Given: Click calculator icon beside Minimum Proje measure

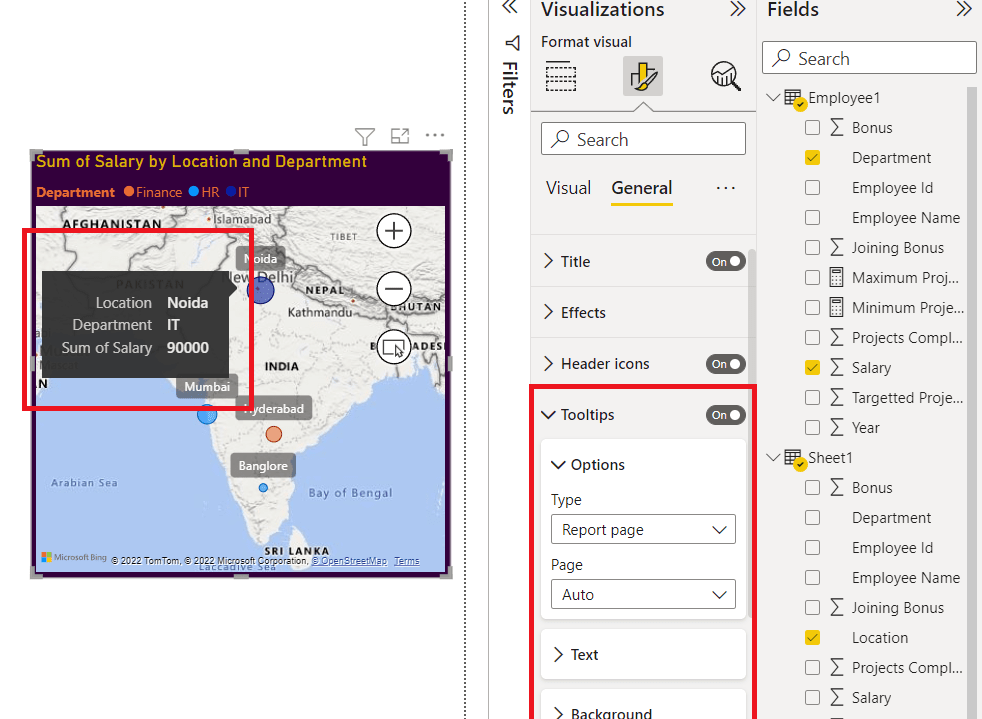Looking at the screenshot, I should click(x=836, y=308).
